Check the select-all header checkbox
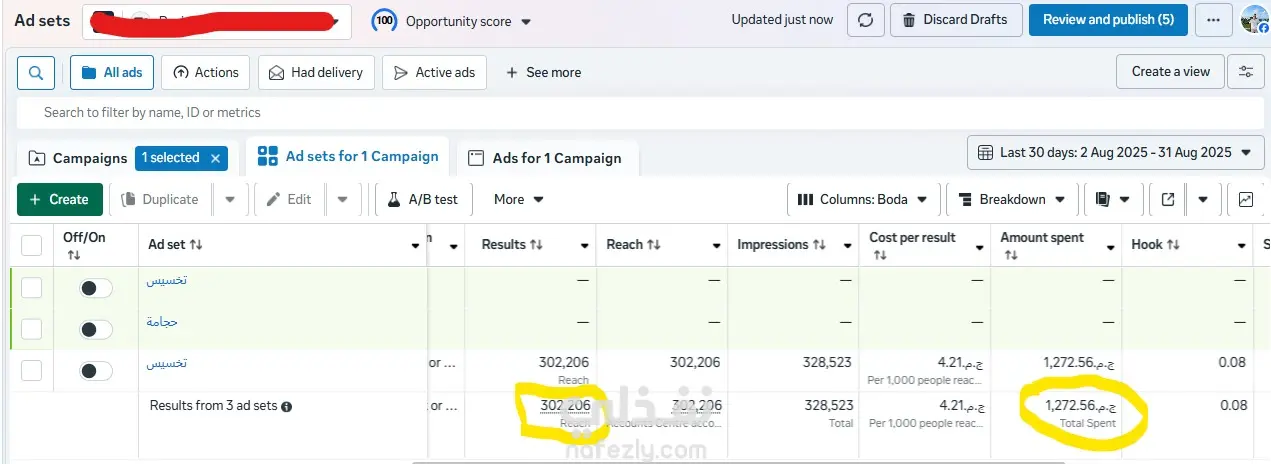Screen dimensions: 1271x464 pos(32,245)
